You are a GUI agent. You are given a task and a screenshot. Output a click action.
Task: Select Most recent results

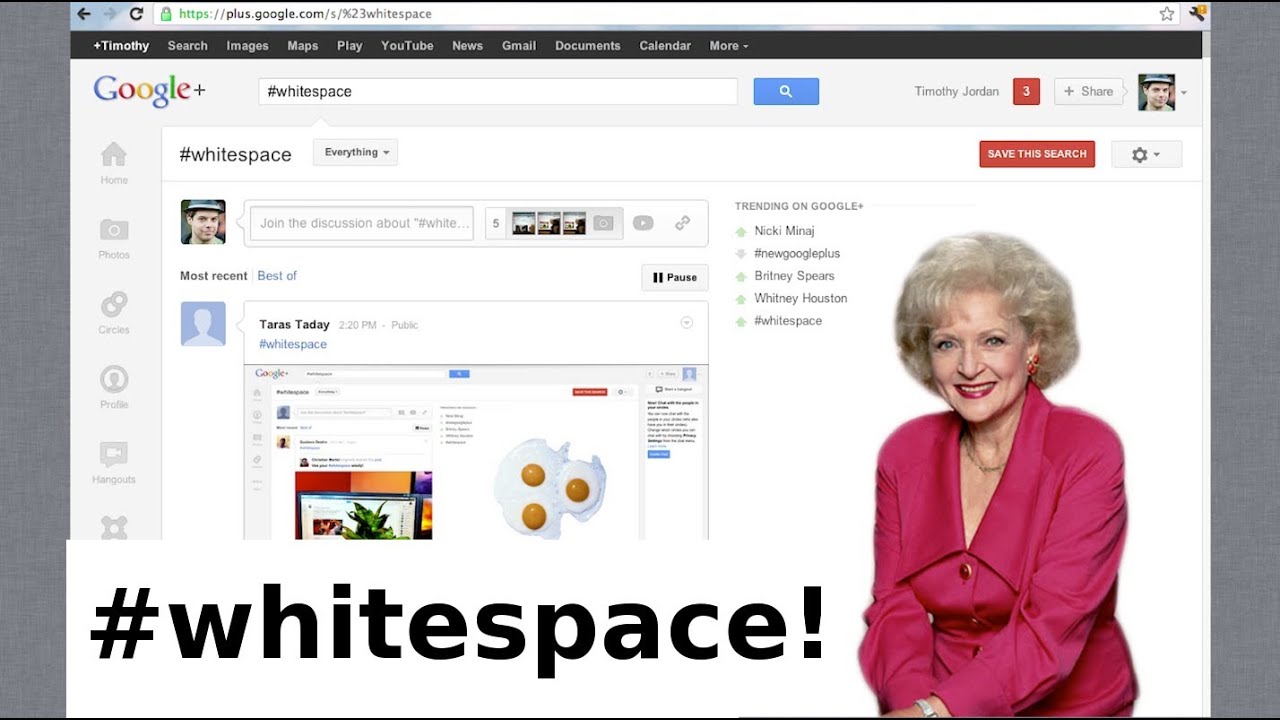(x=213, y=276)
